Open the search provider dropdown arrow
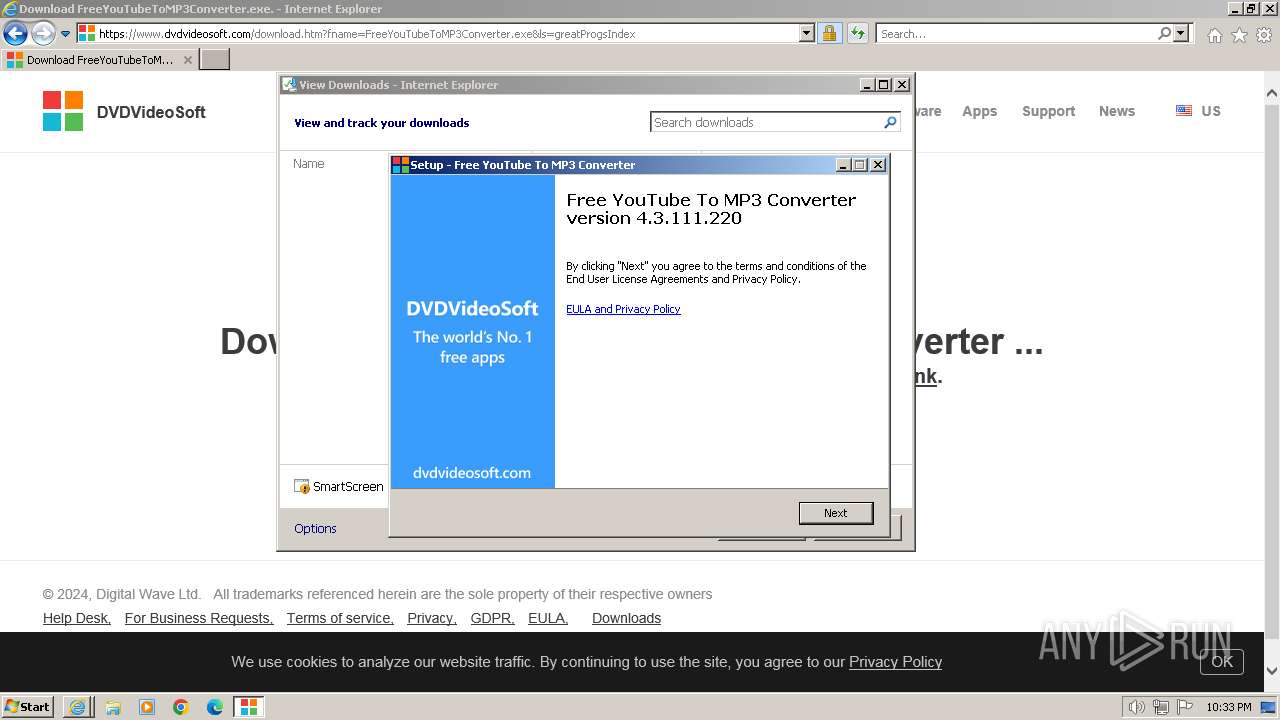This screenshot has width=1280, height=720. [x=1181, y=33]
